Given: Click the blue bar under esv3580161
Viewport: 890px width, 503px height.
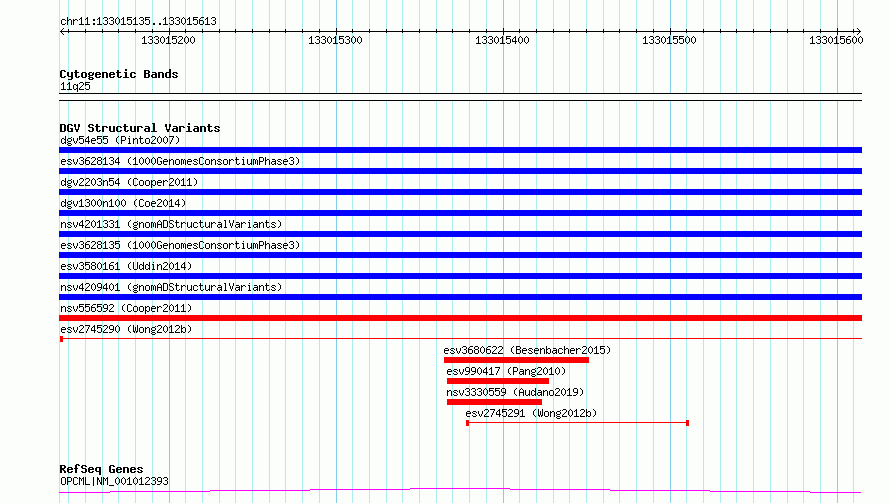Looking at the screenshot, I should [460, 276].
